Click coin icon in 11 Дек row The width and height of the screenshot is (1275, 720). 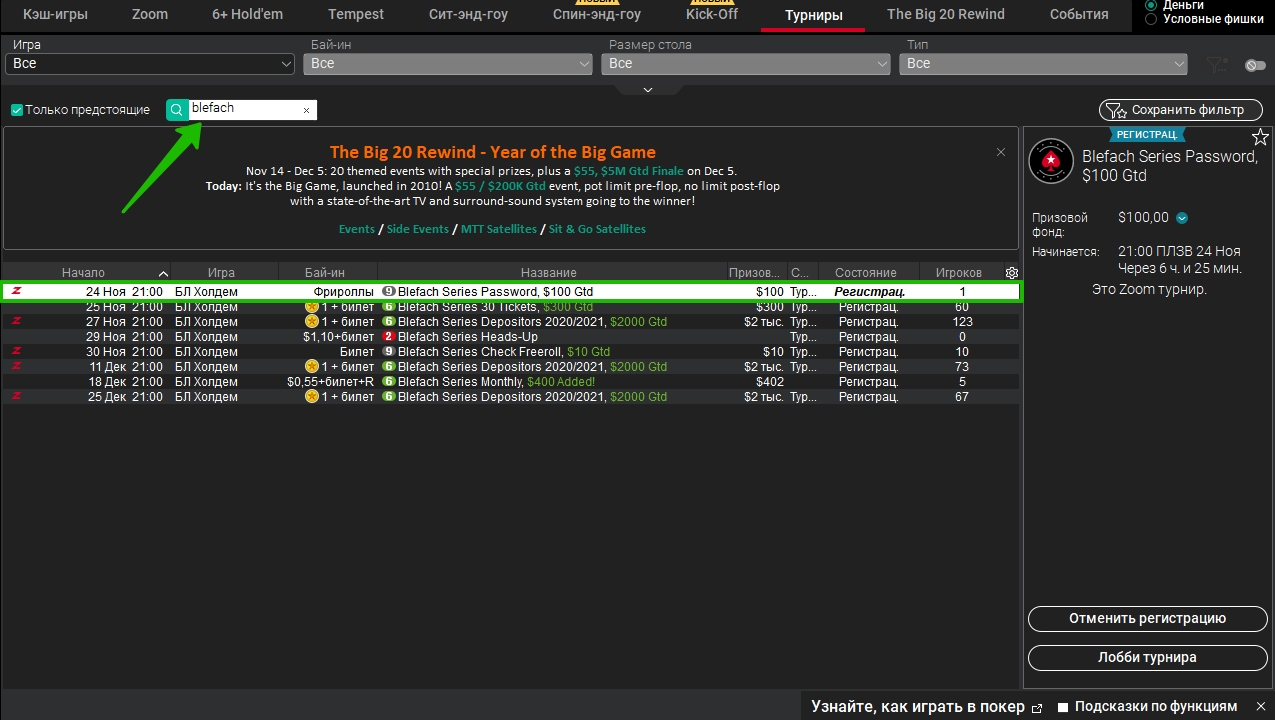312,367
